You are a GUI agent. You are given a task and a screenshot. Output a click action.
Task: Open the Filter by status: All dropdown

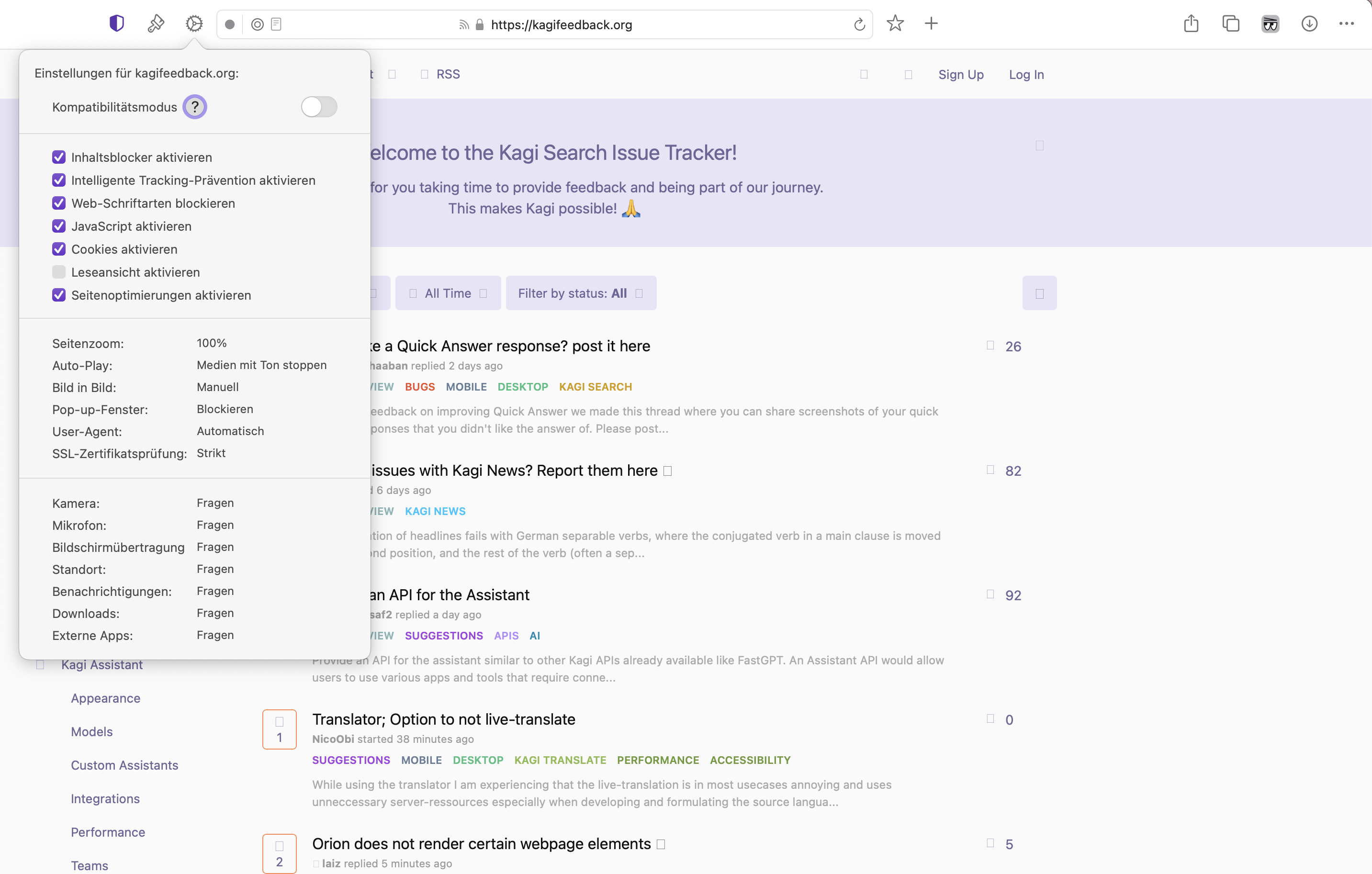coord(581,293)
